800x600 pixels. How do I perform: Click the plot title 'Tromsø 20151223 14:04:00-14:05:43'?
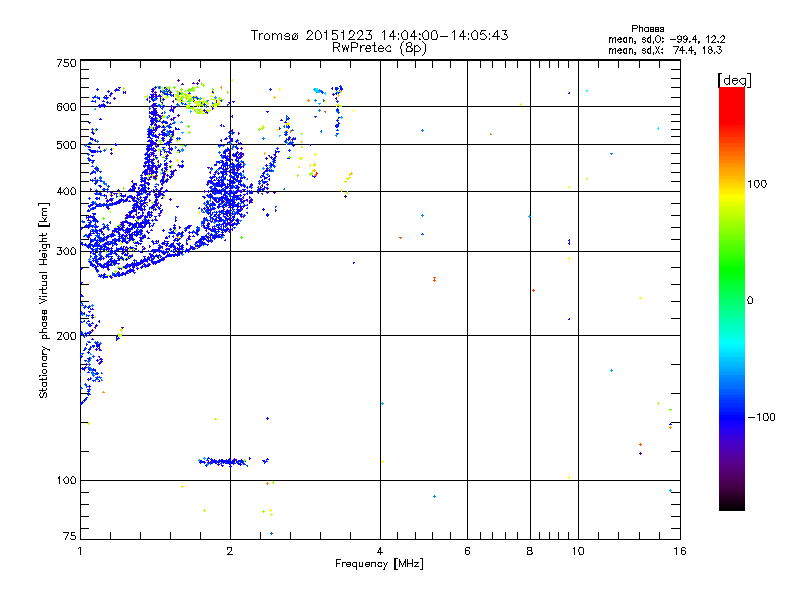point(379,35)
